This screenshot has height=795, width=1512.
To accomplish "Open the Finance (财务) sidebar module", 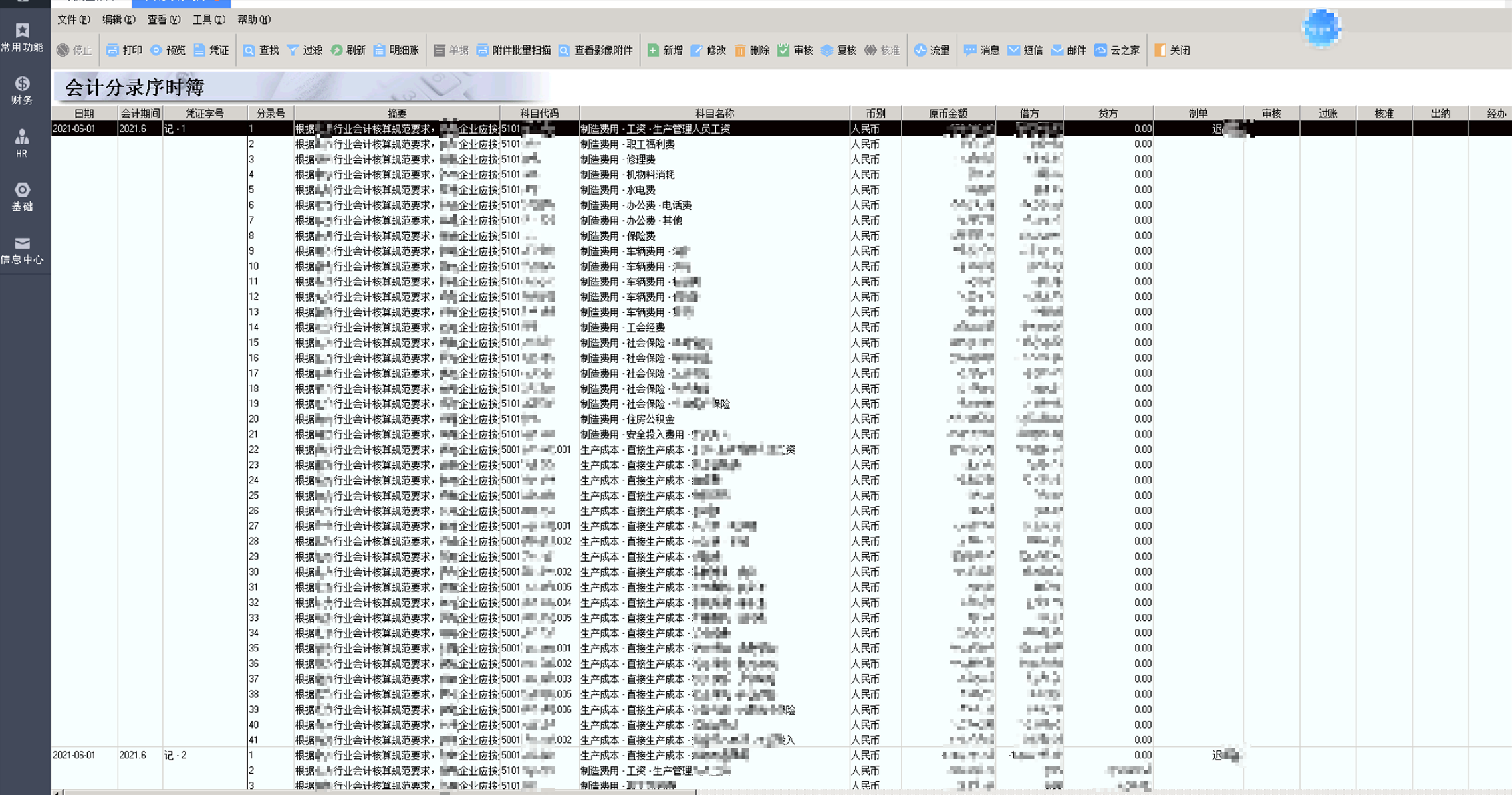I will click(22, 90).
